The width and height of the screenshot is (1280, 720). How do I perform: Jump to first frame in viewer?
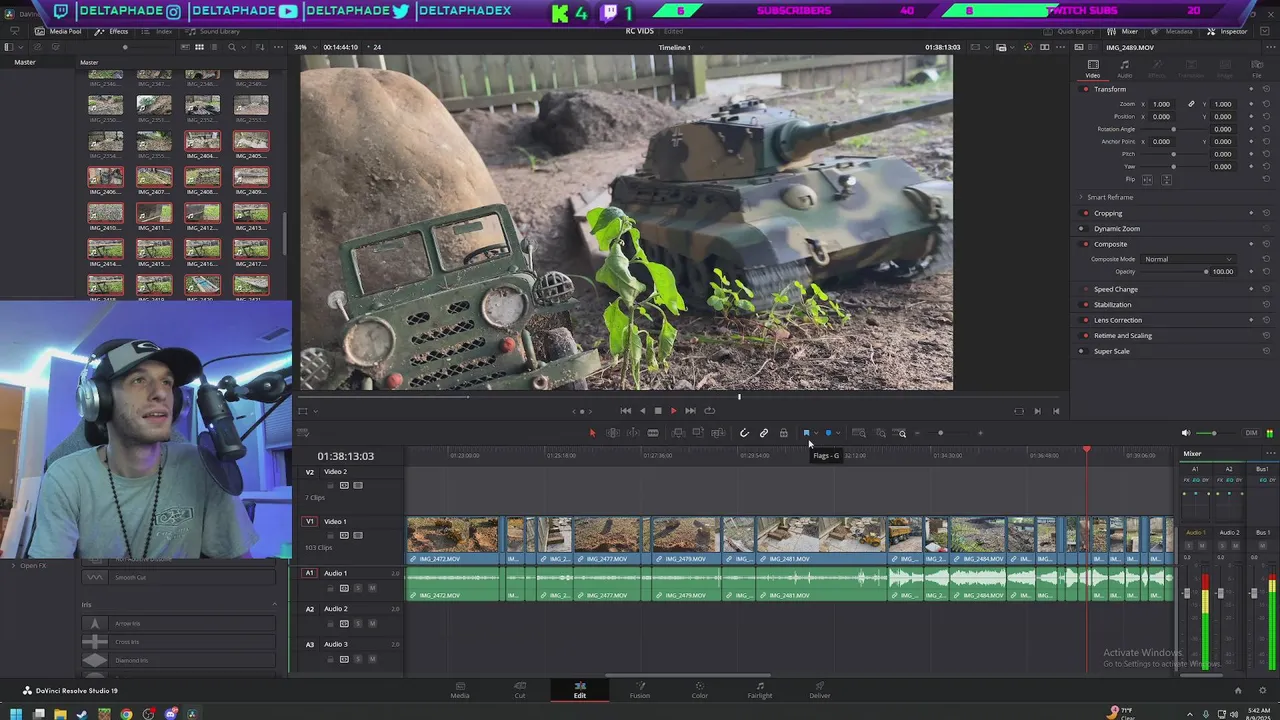tap(626, 411)
